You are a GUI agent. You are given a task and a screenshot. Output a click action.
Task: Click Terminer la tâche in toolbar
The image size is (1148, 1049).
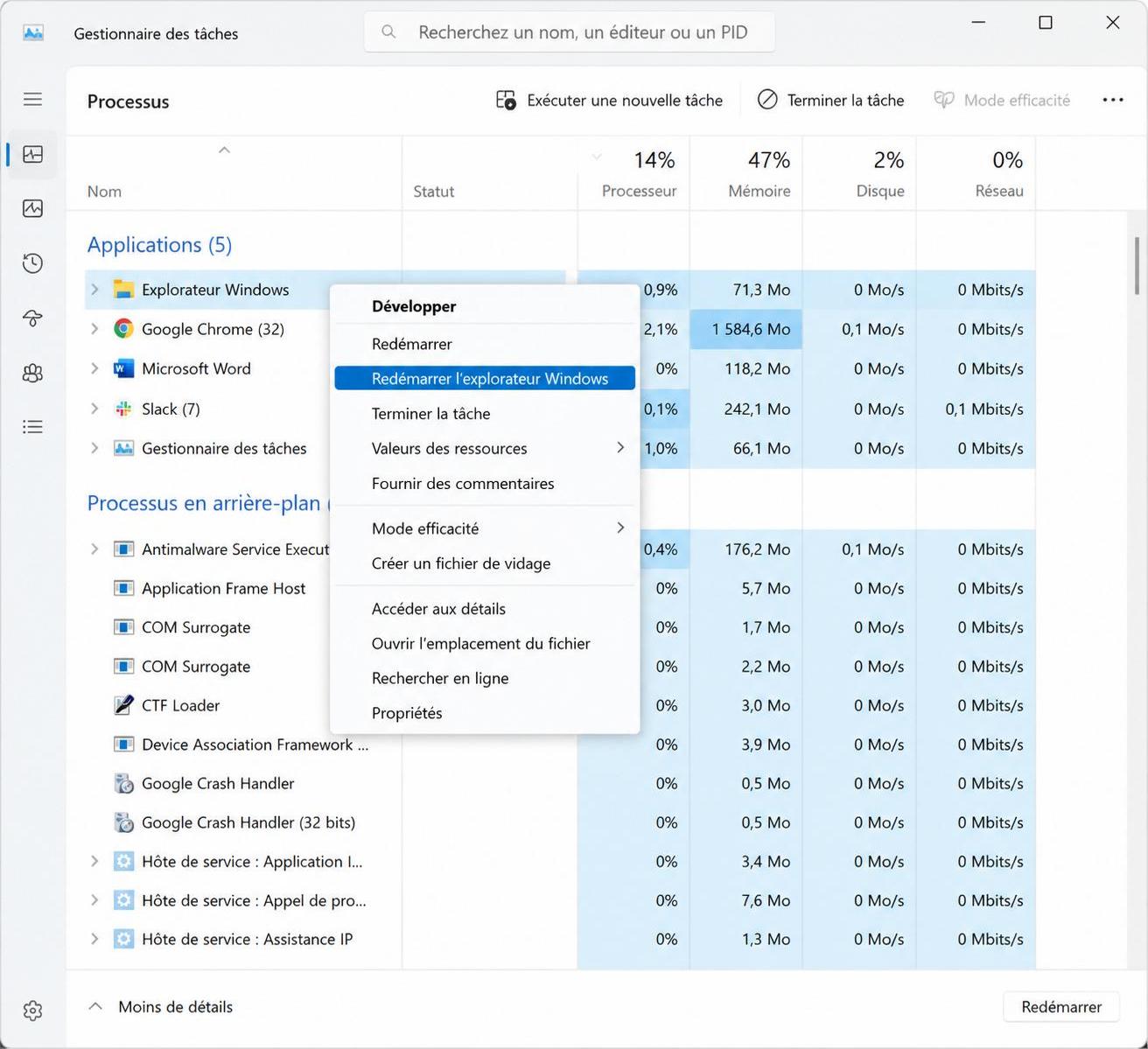pos(830,100)
